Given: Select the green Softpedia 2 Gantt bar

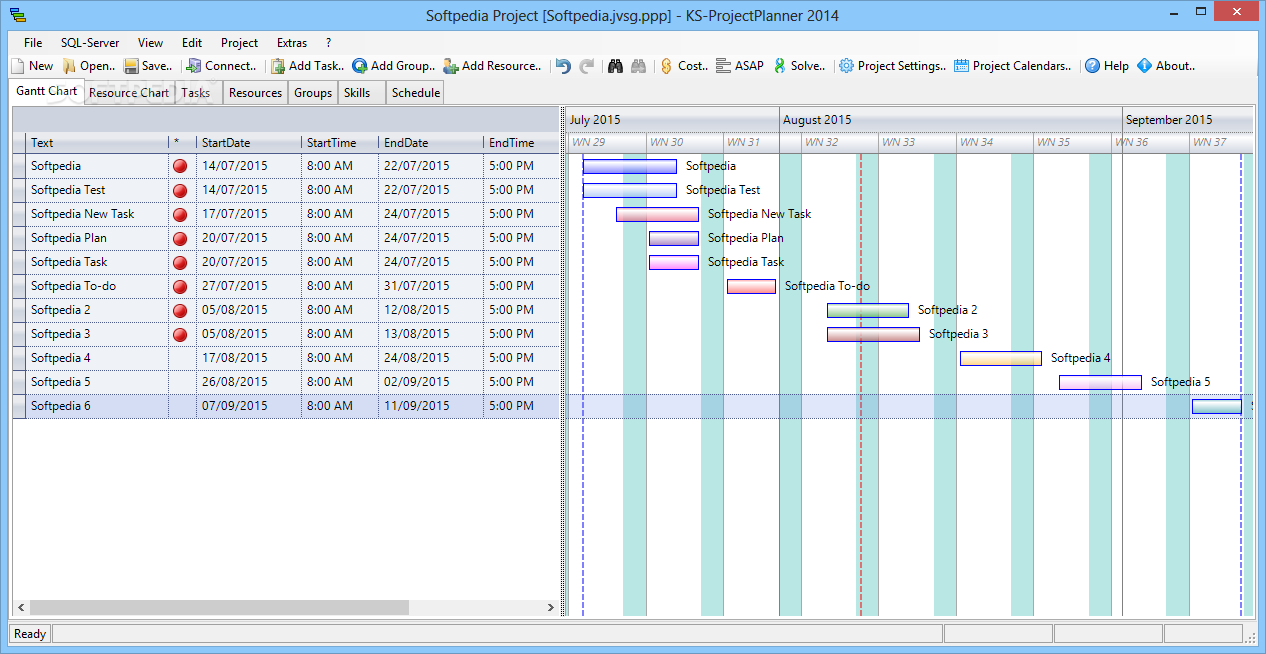Looking at the screenshot, I should click(x=868, y=310).
